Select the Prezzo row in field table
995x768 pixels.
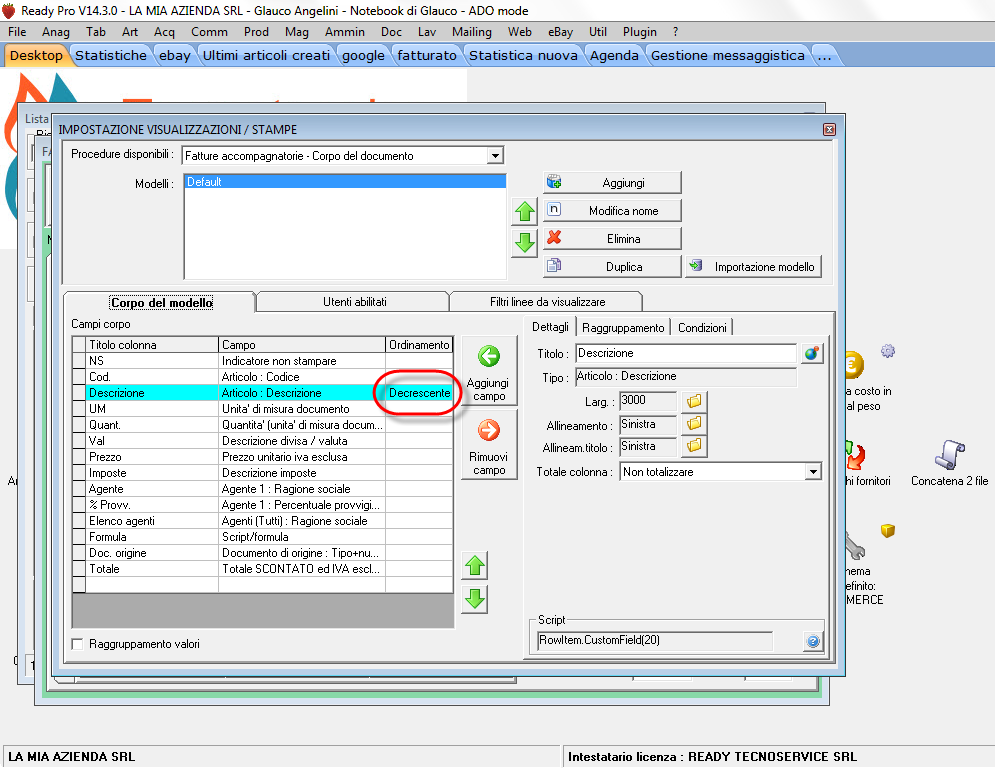pyautogui.click(x=150, y=457)
